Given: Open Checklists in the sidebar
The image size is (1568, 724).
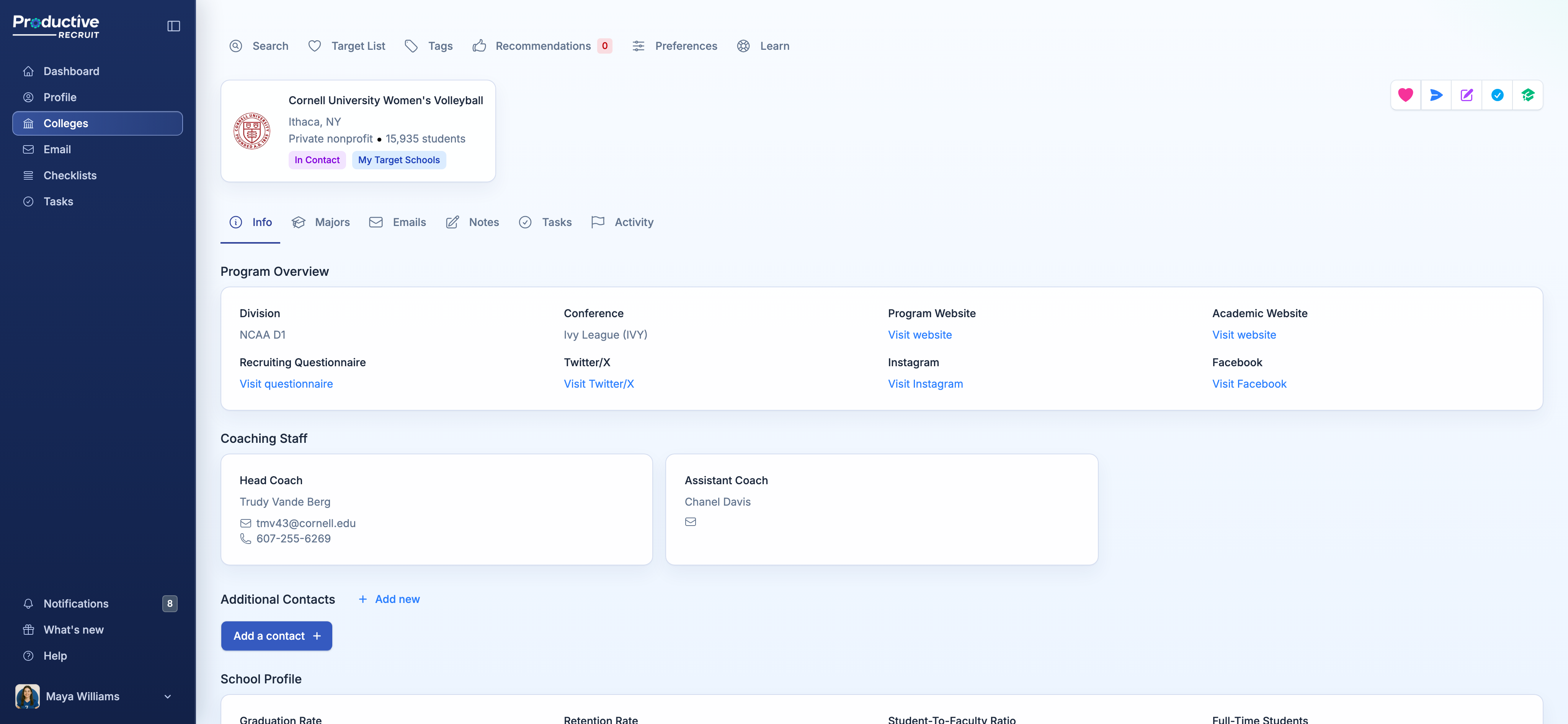Looking at the screenshot, I should coord(97,175).
